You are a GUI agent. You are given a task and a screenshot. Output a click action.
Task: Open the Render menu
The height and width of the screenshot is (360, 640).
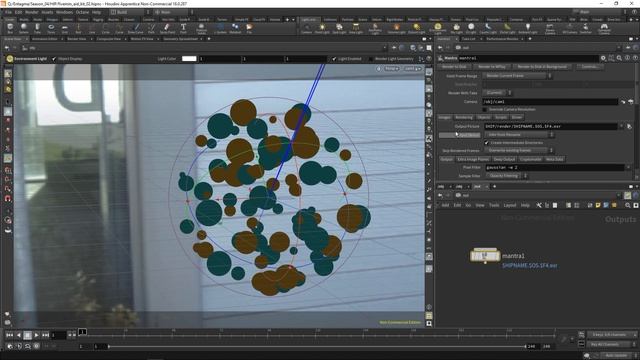pyautogui.click(x=31, y=12)
